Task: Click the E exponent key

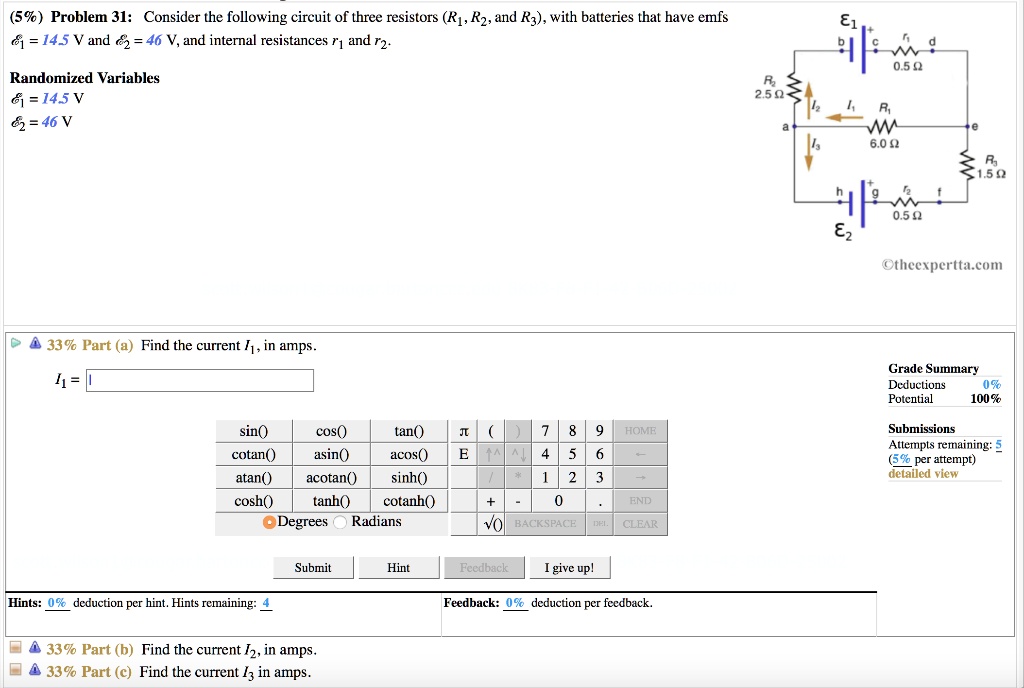Action: (463, 454)
